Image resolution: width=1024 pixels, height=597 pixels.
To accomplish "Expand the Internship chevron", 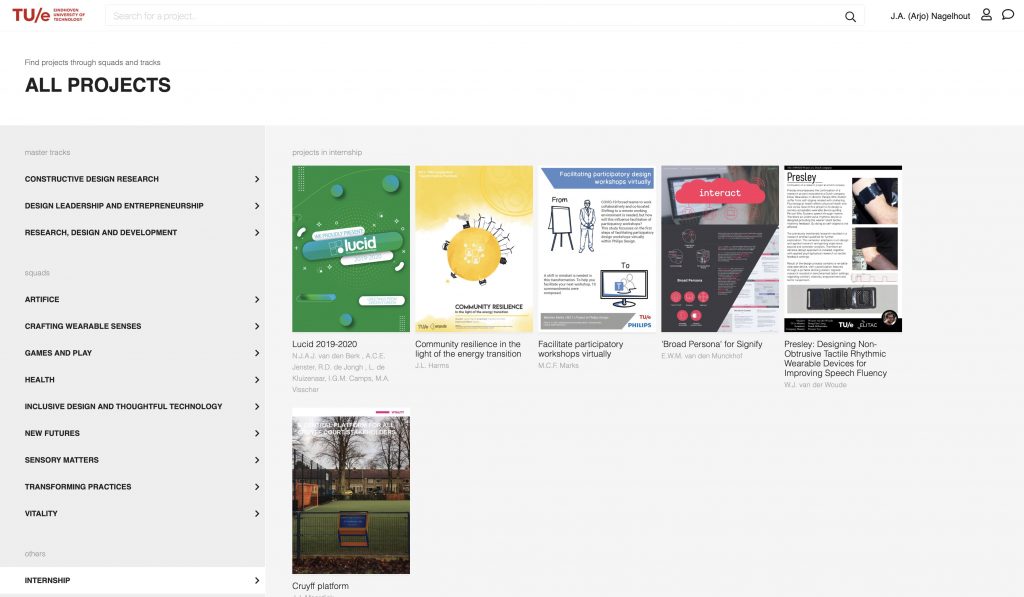I will coord(257,580).
